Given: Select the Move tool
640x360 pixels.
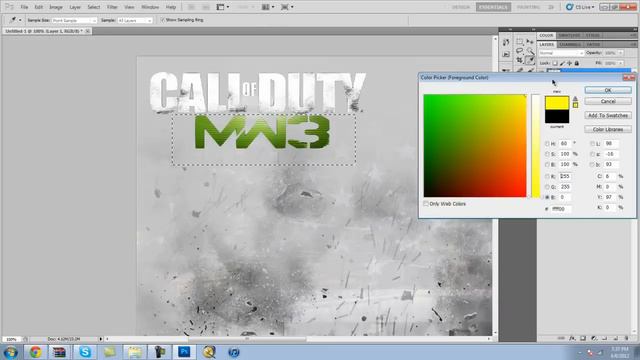Looking at the screenshot, I should click(530, 42).
